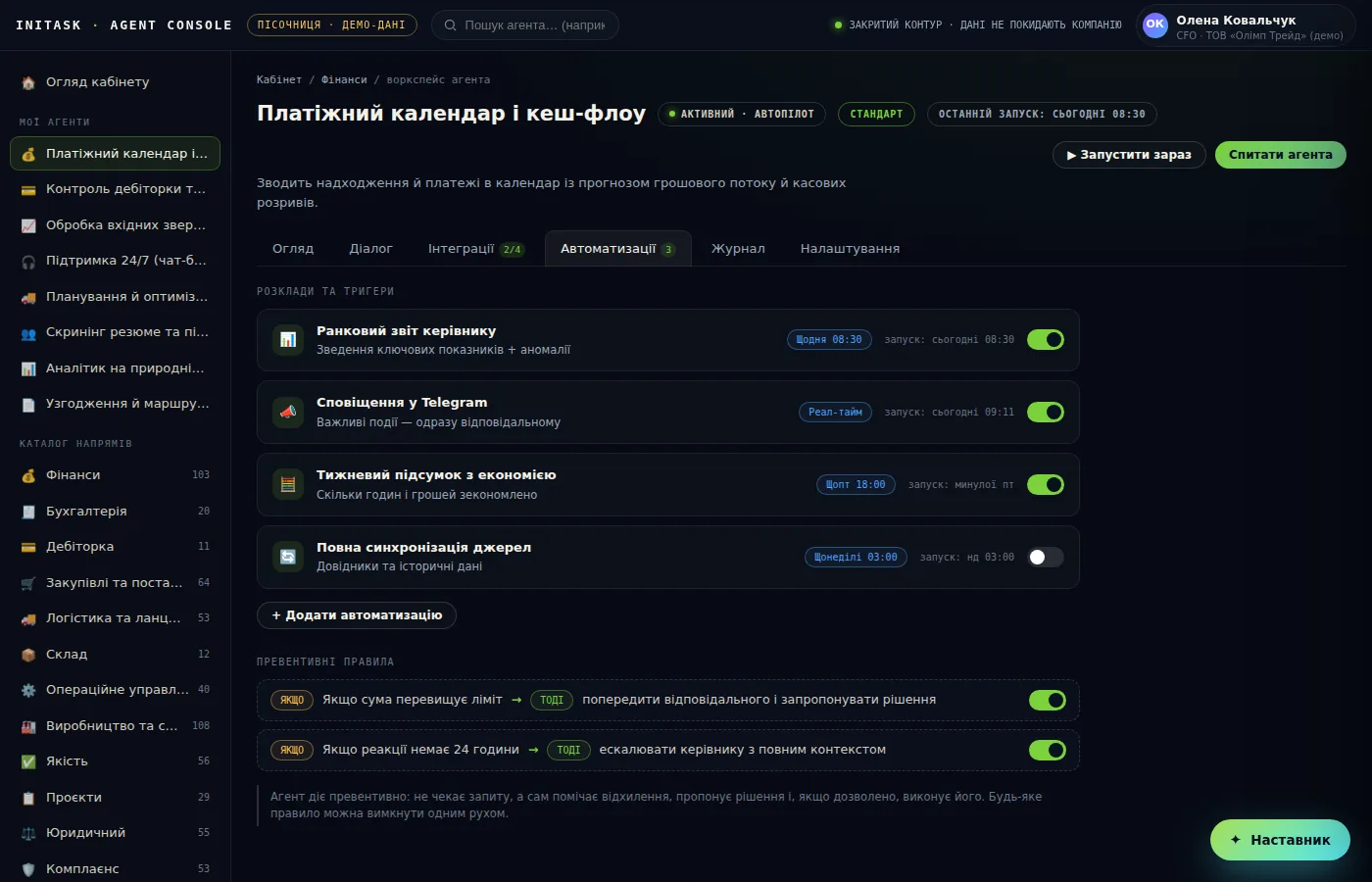Screen dimensions: 1372x882
Task: Disable the Ранковий звіт керівнику toggle
Action: (x=1046, y=340)
